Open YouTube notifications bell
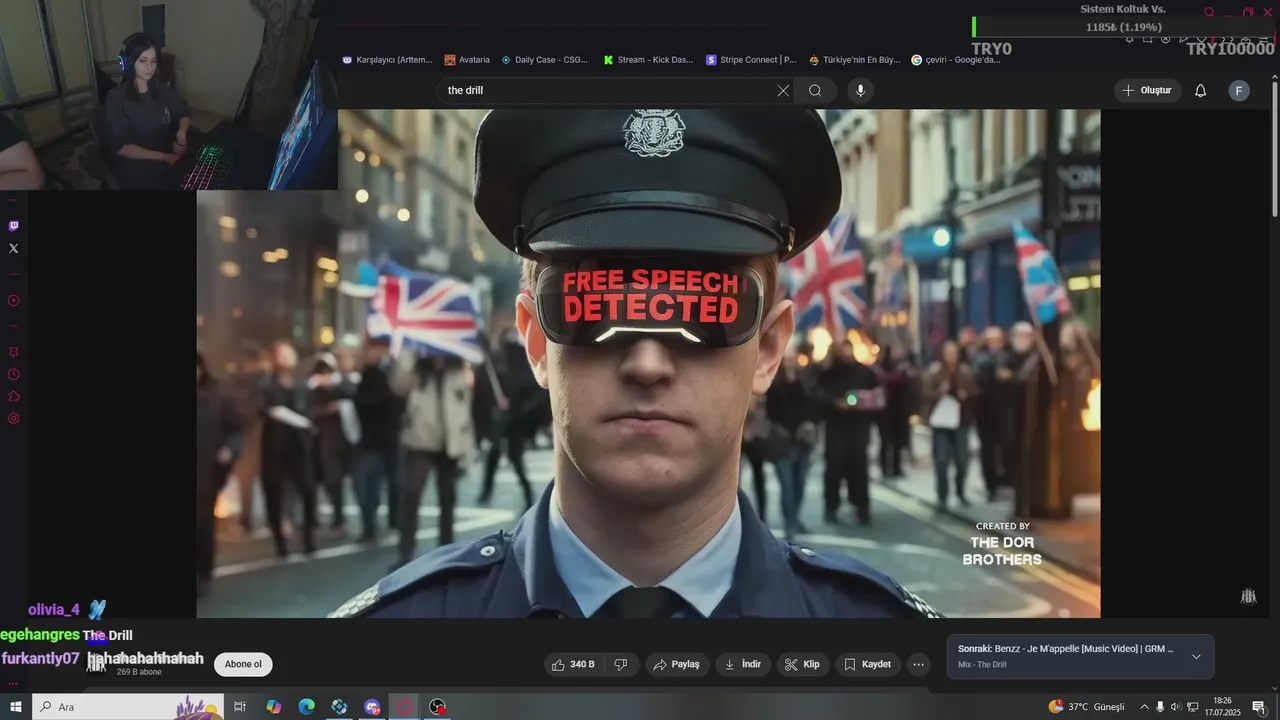Viewport: 1280px width, 720px height. point(1201,91)
